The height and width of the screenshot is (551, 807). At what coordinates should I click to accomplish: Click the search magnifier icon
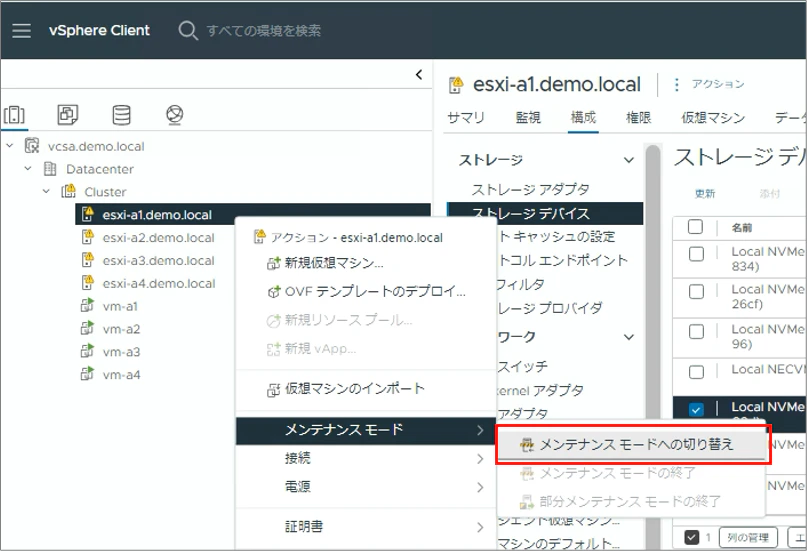click(x=188, y=30)
